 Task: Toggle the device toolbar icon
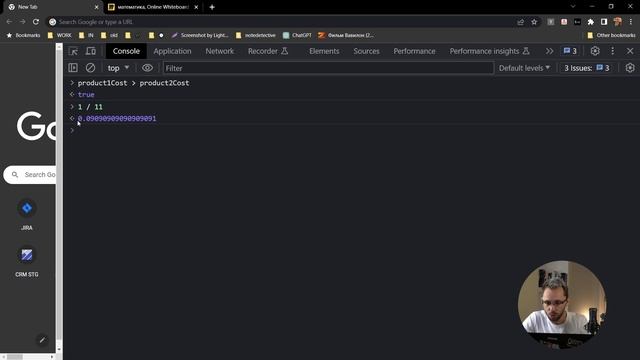click(x=91, y=51)
